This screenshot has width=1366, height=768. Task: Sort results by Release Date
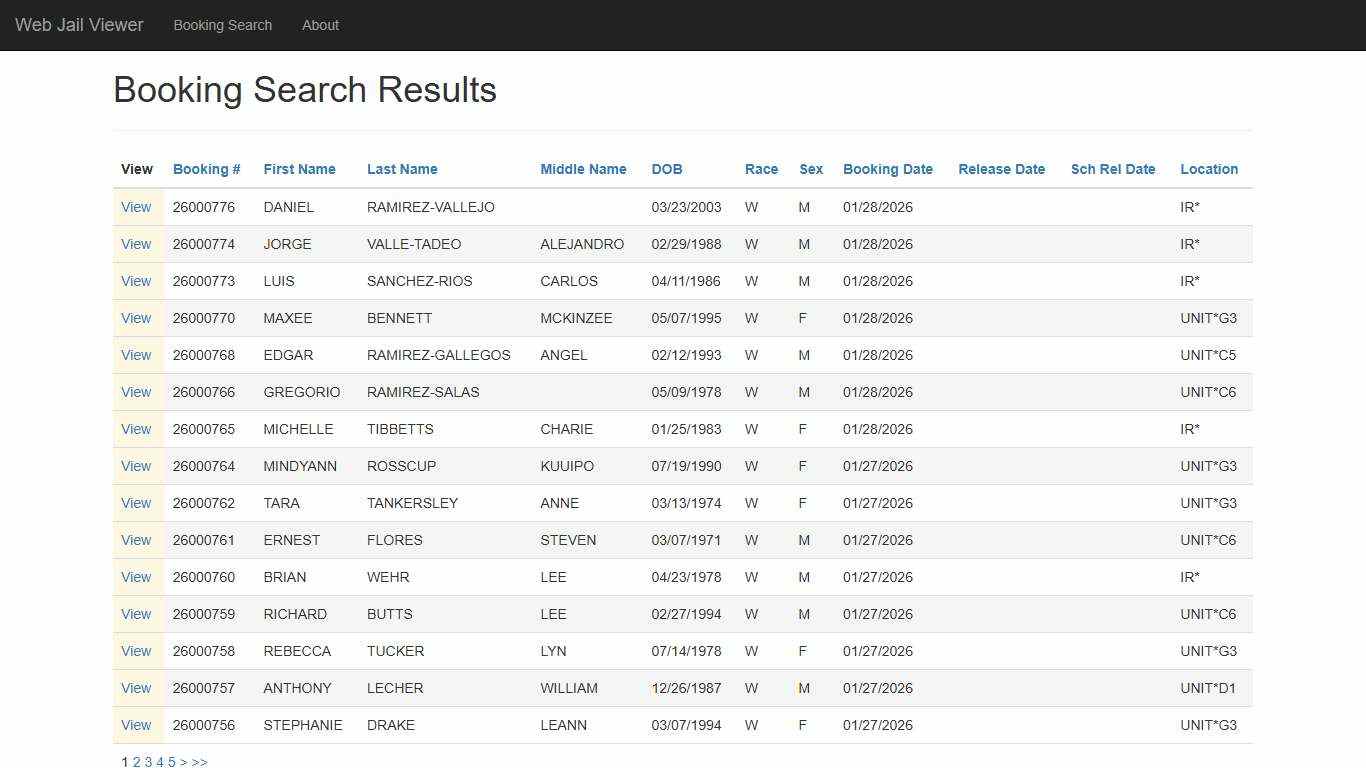[1001, 169]
